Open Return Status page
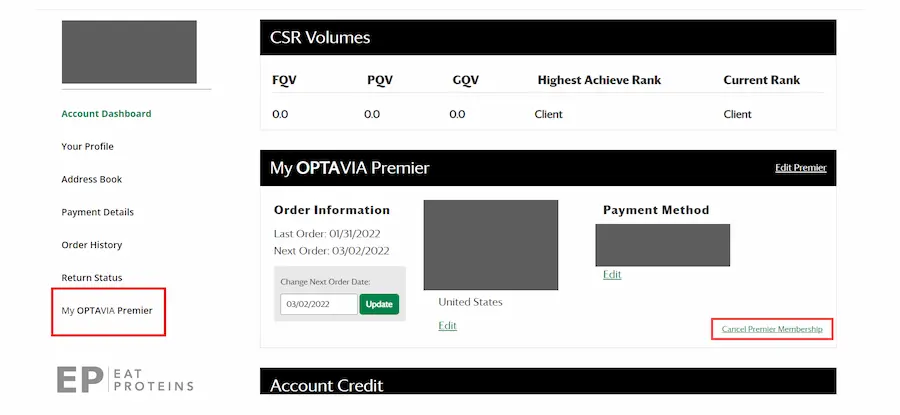 [92, 277]
